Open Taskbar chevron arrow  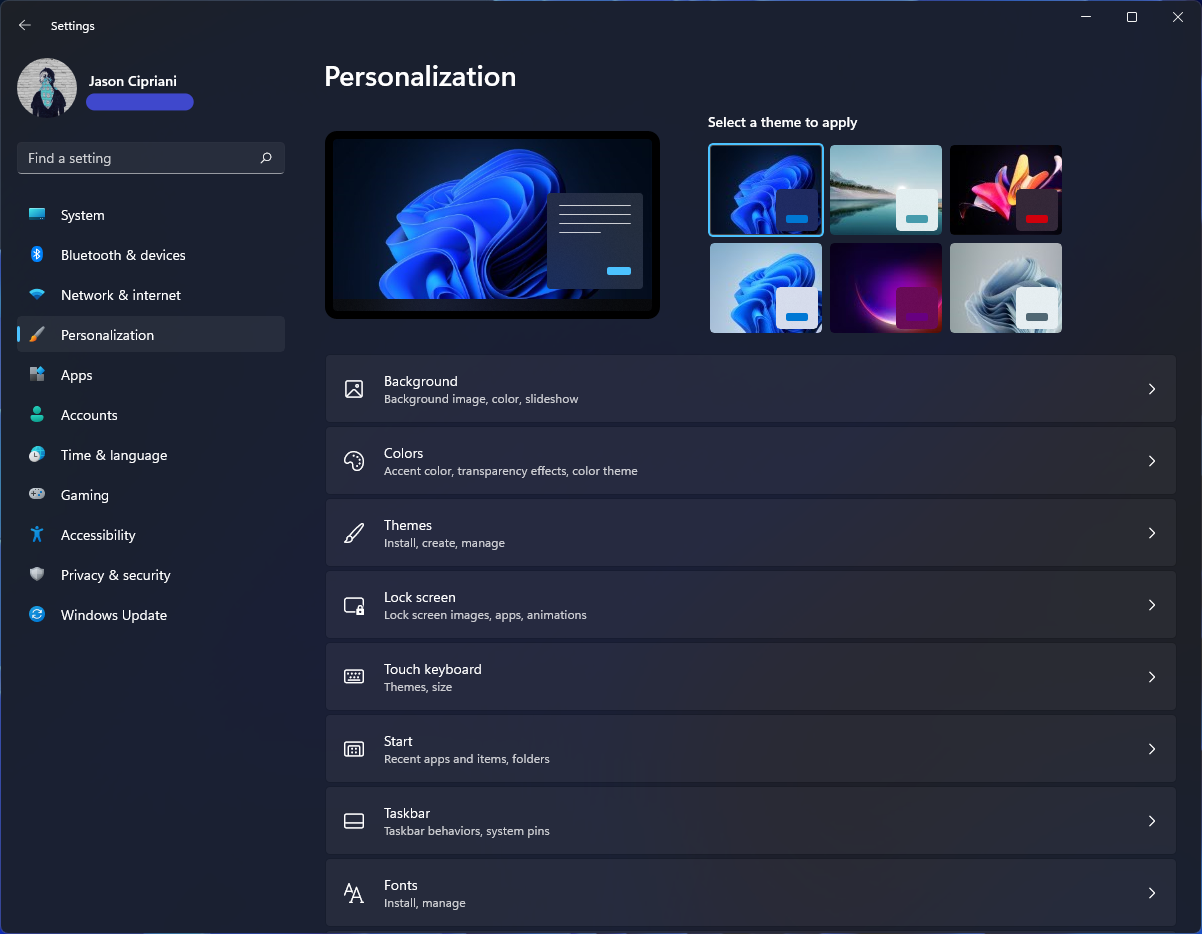(x=1152, y=821)
